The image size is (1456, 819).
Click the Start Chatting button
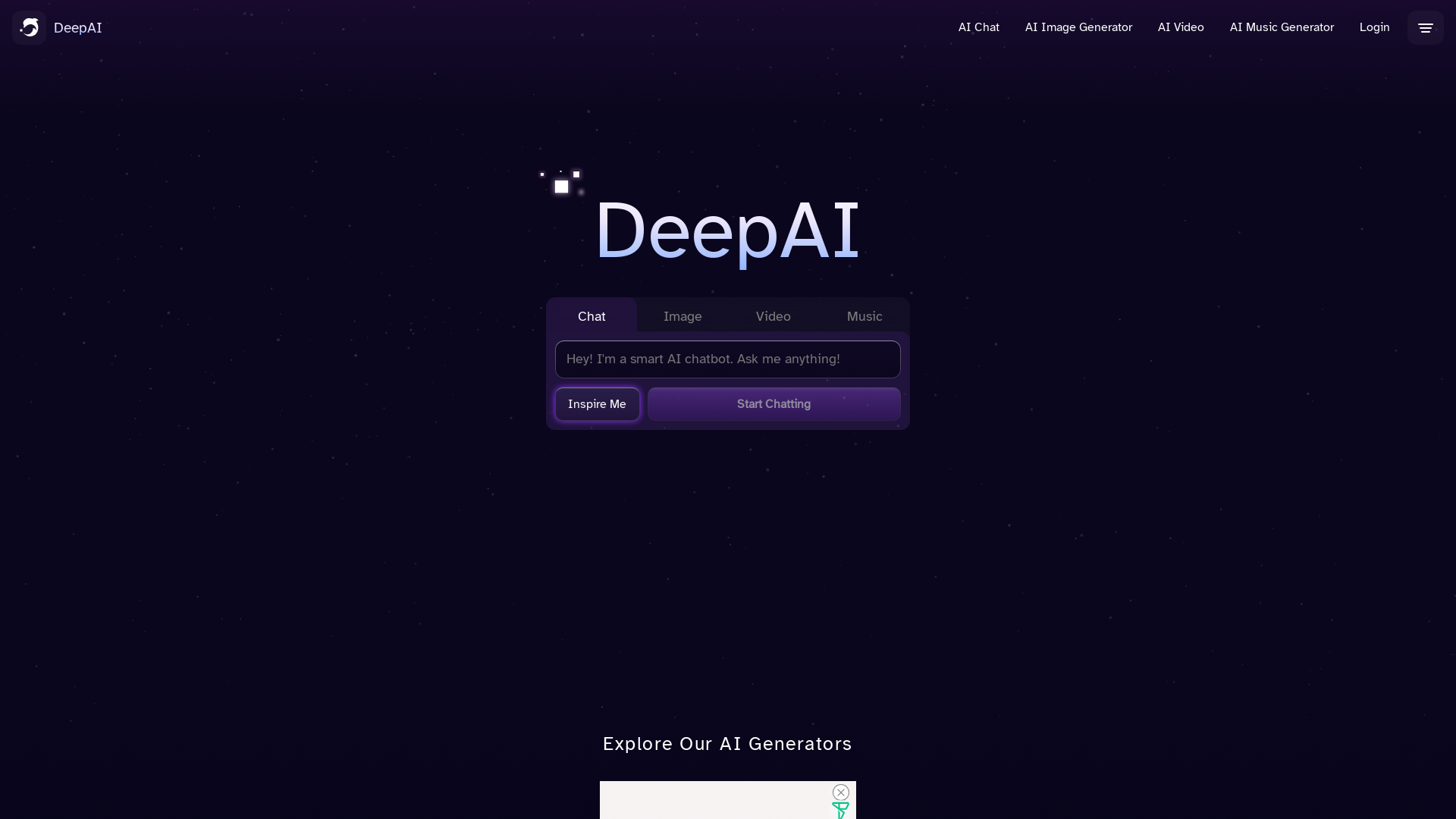(773, 404)
